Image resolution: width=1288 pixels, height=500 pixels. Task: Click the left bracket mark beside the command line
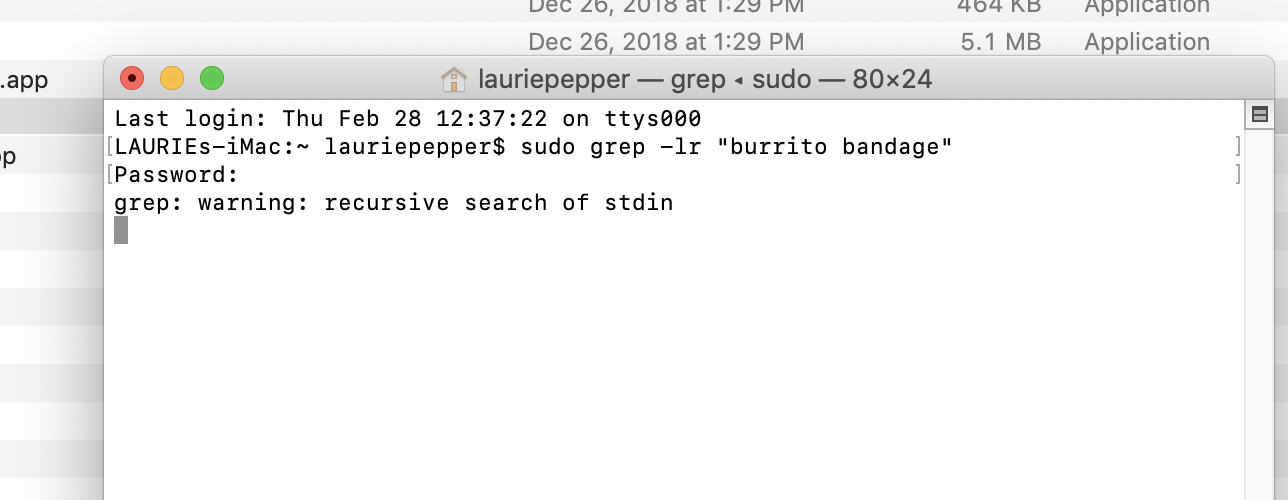click(109, 147)
